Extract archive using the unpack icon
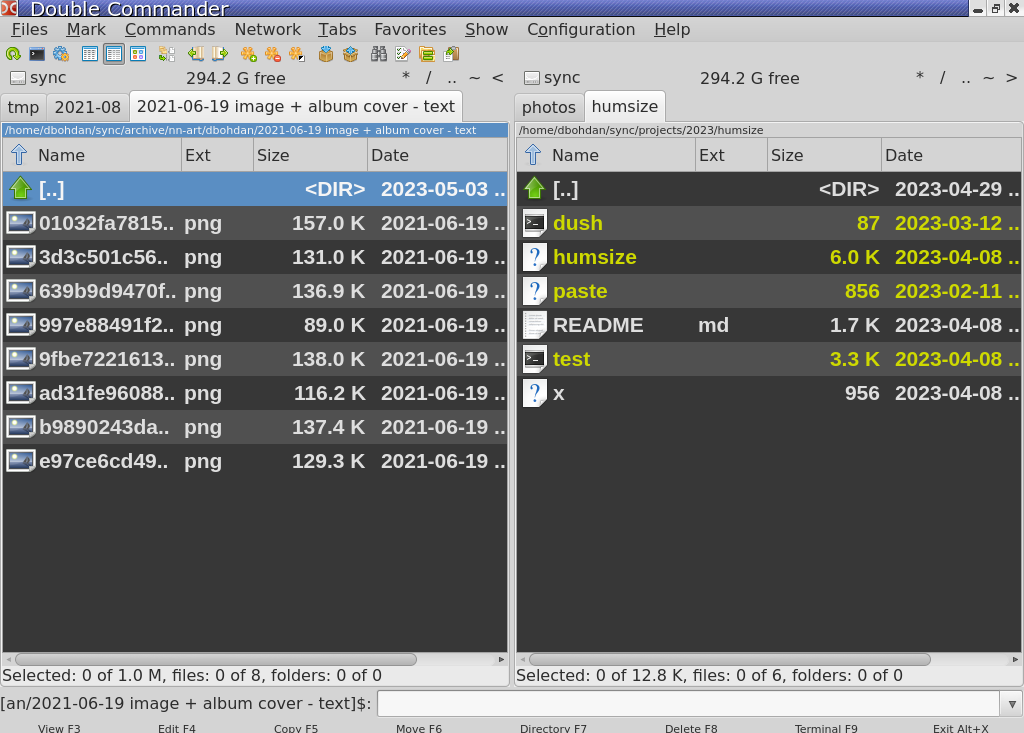Image resolution: width=1024 pixels, height=733 pixels. (x=350, y=54)
